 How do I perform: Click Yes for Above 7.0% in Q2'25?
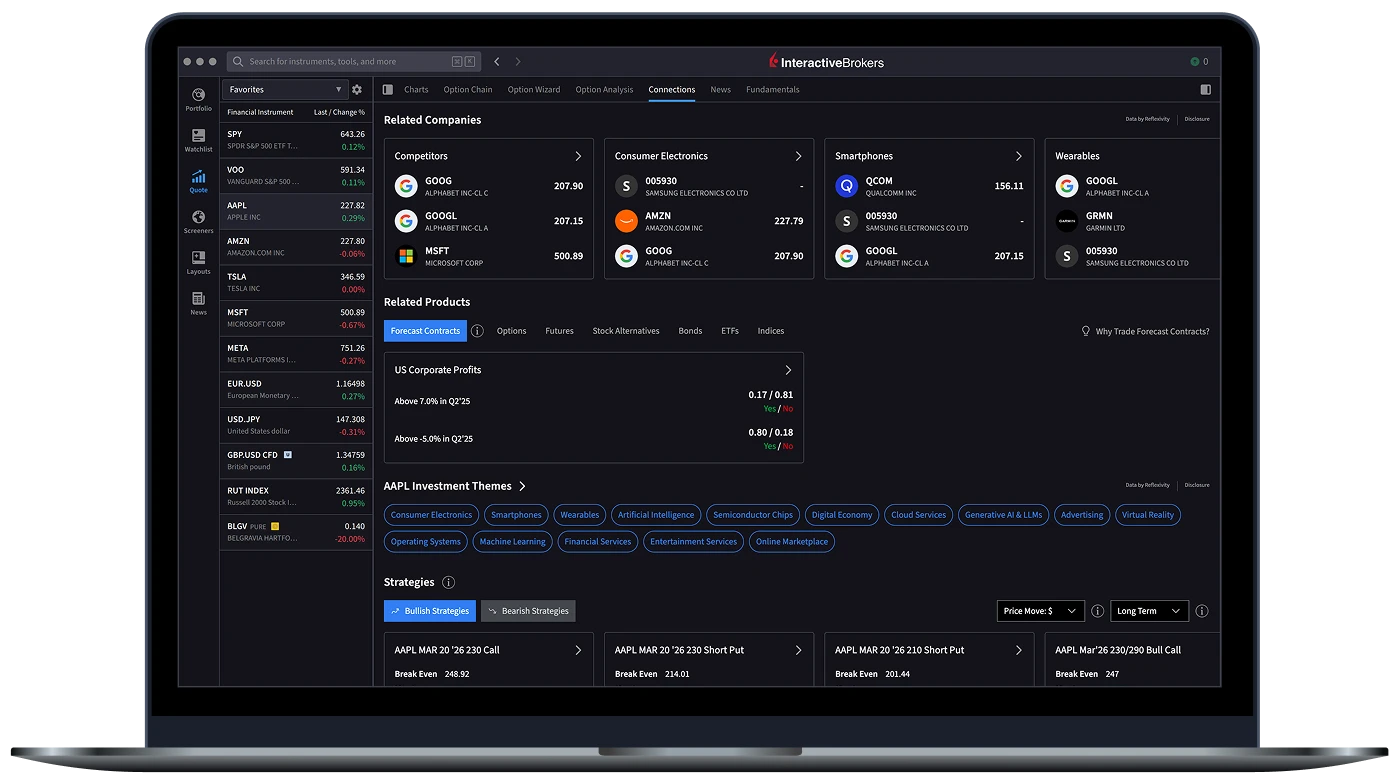click(769, 409)
